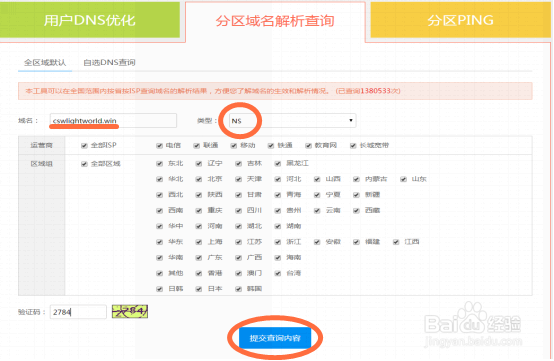Toggle the 湖南 checkbox
The height and width of the screenshot is (361, 554).
click(x=278, y=226)
